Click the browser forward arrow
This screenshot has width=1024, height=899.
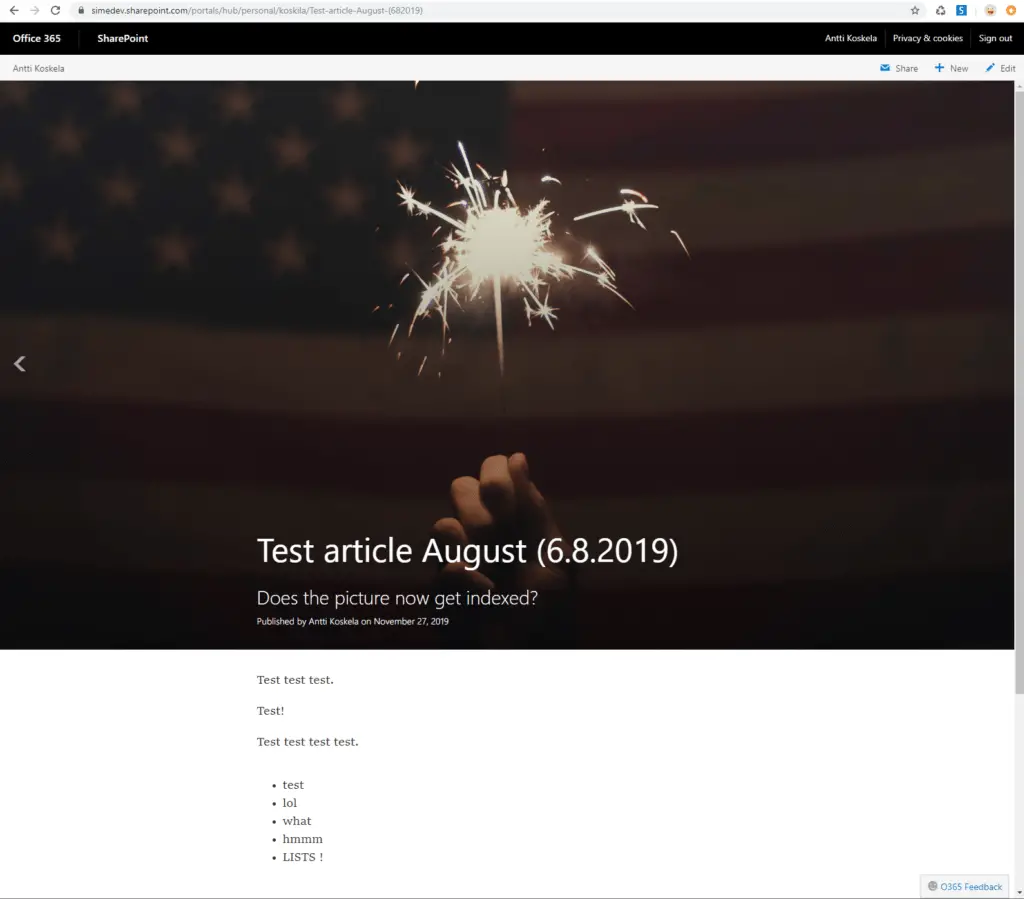point(35,10)
